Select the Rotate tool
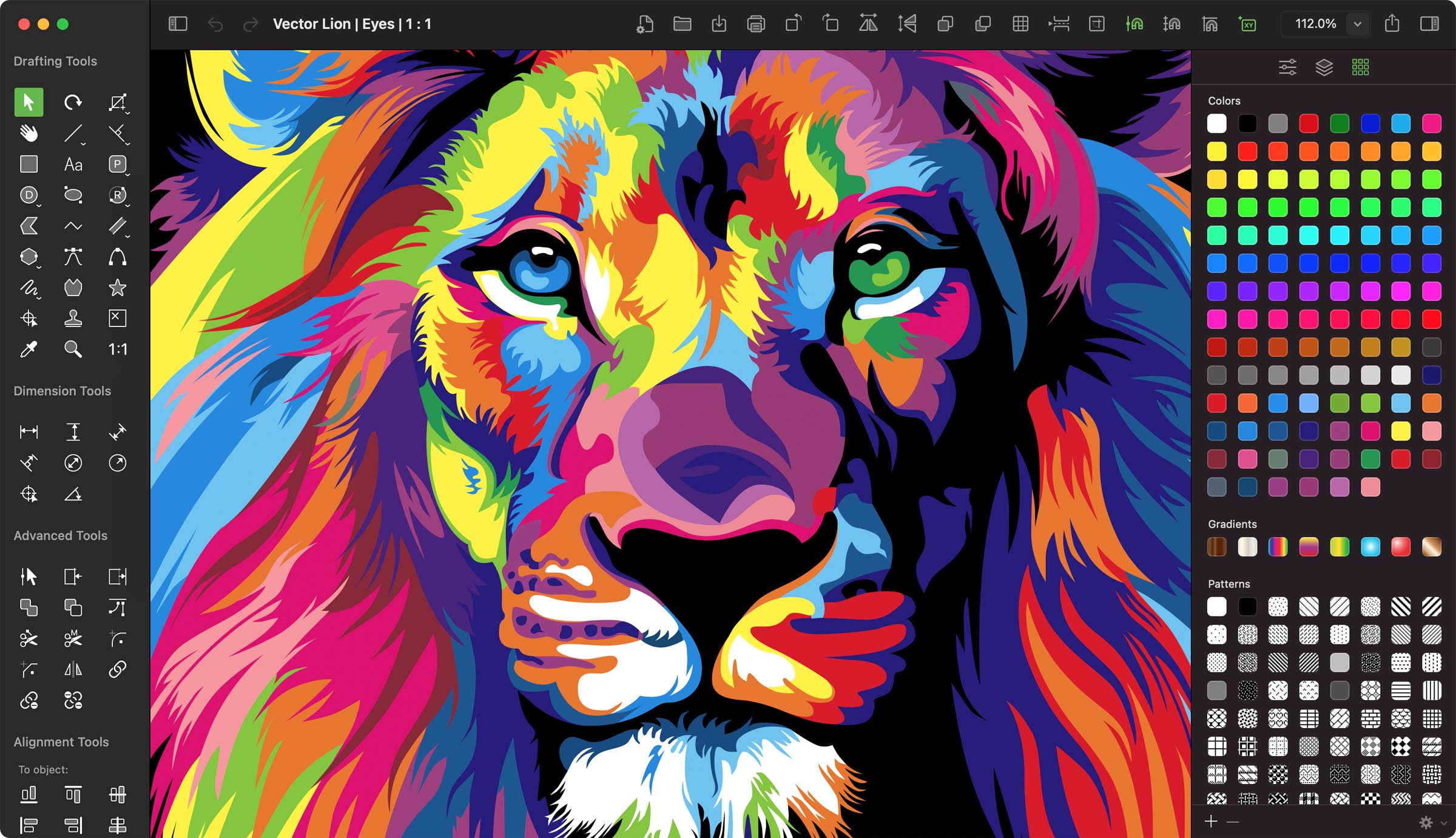1456x838 pixels. pyautogui.click(x=73, y=102)
